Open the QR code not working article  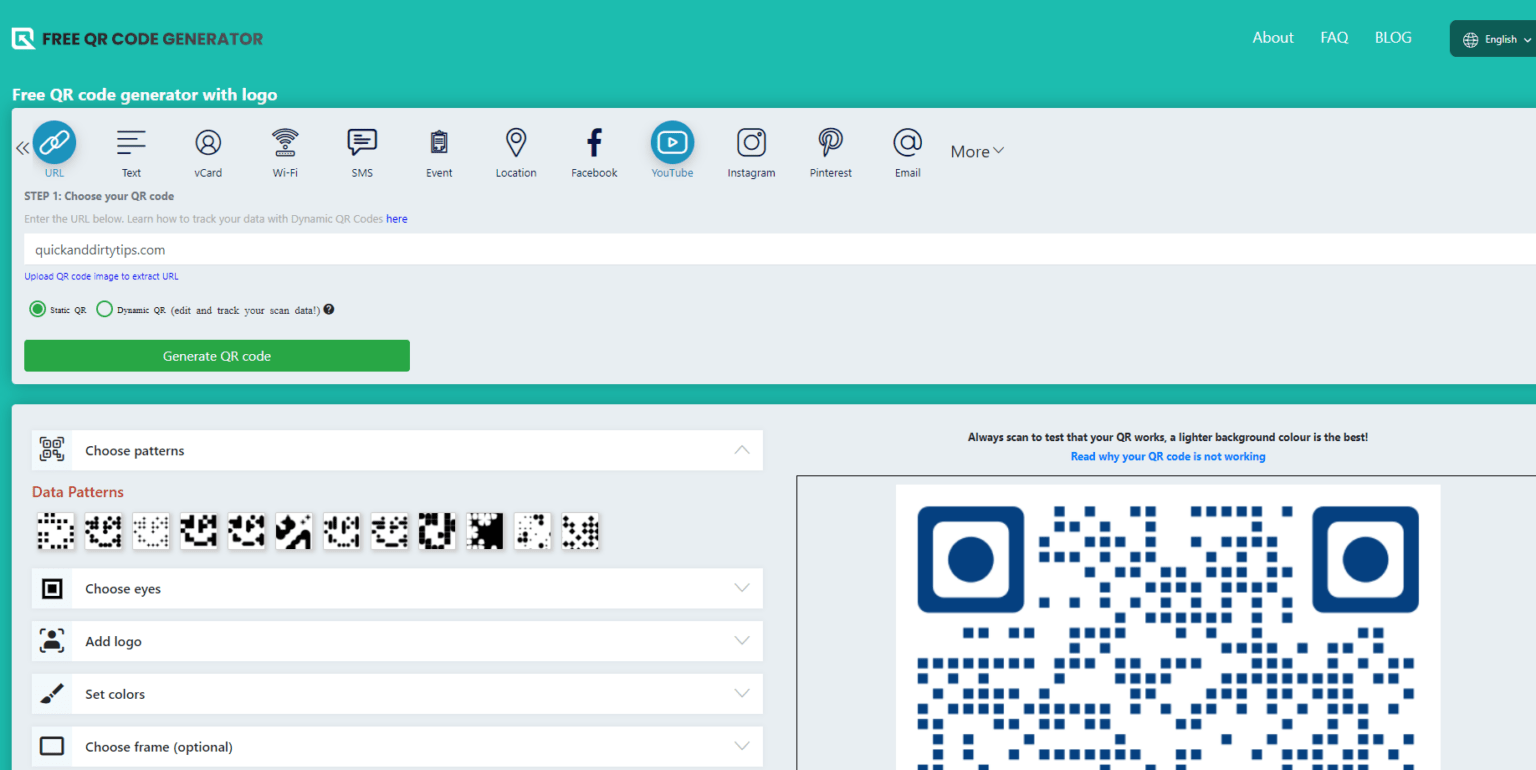tap(1167, 456)
